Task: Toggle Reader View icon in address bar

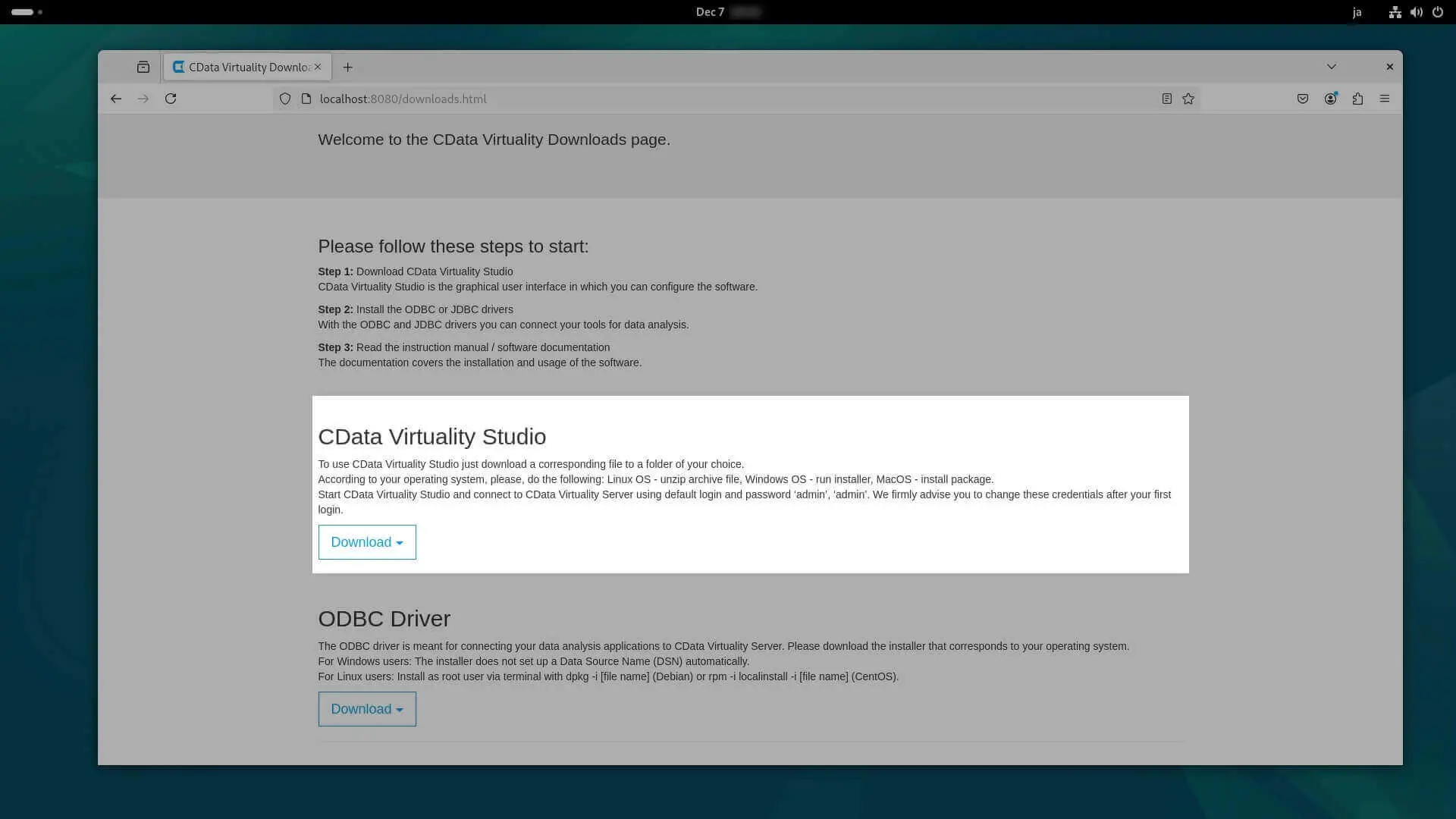Action: coord(1166,99)
